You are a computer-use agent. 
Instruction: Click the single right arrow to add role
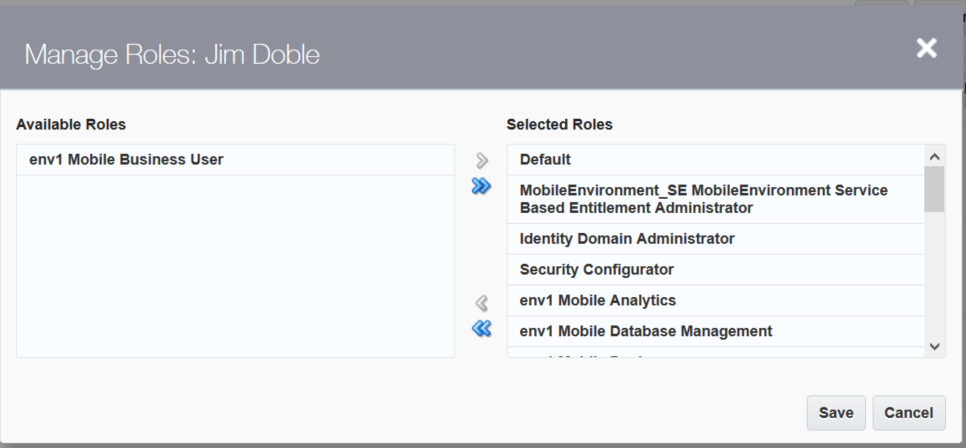pyautogui.click(x=481, y=160)
